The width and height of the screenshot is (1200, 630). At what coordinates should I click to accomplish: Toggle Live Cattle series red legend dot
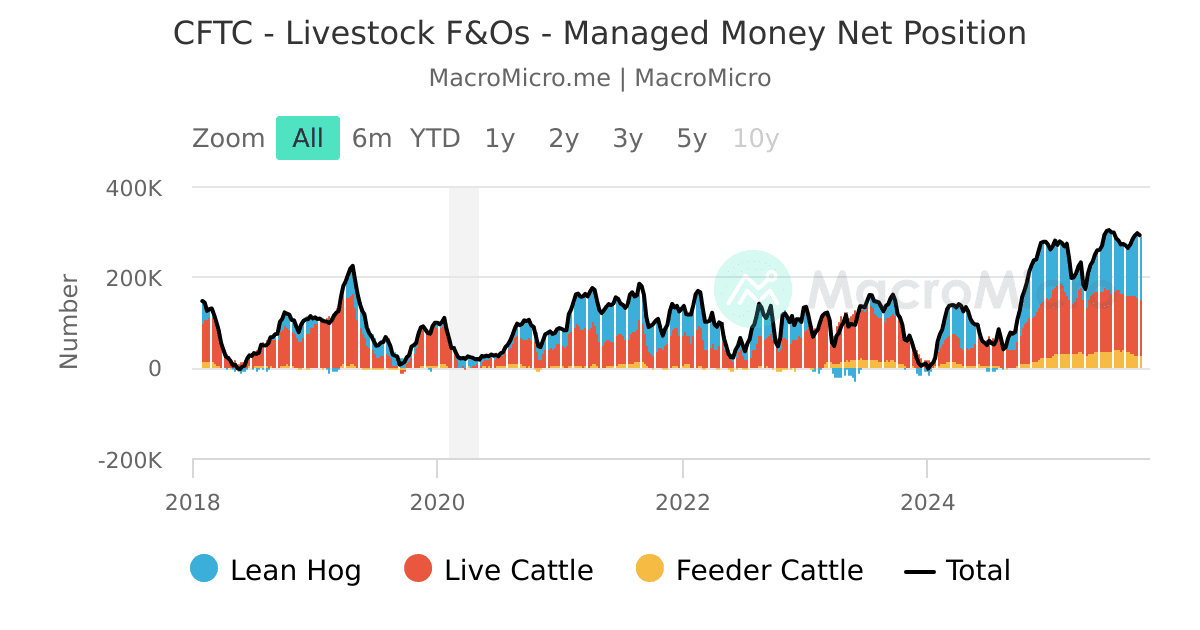point(418,569)
